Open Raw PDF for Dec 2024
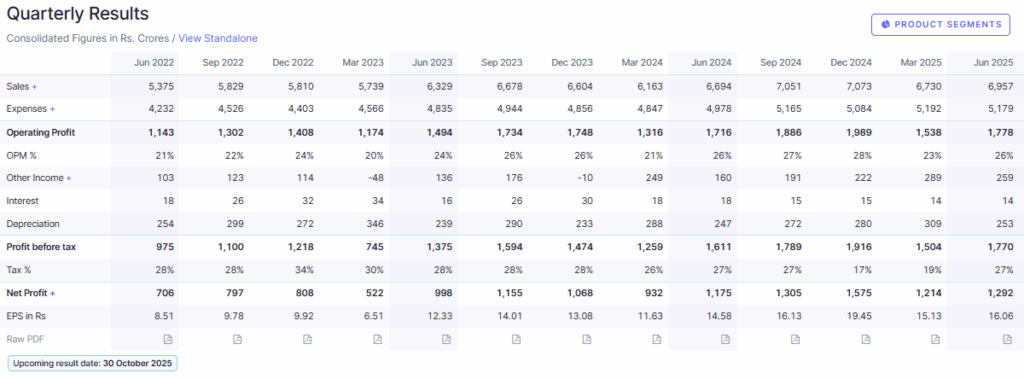The height and width of the screenshot is (379, 1024). point(865,339)
